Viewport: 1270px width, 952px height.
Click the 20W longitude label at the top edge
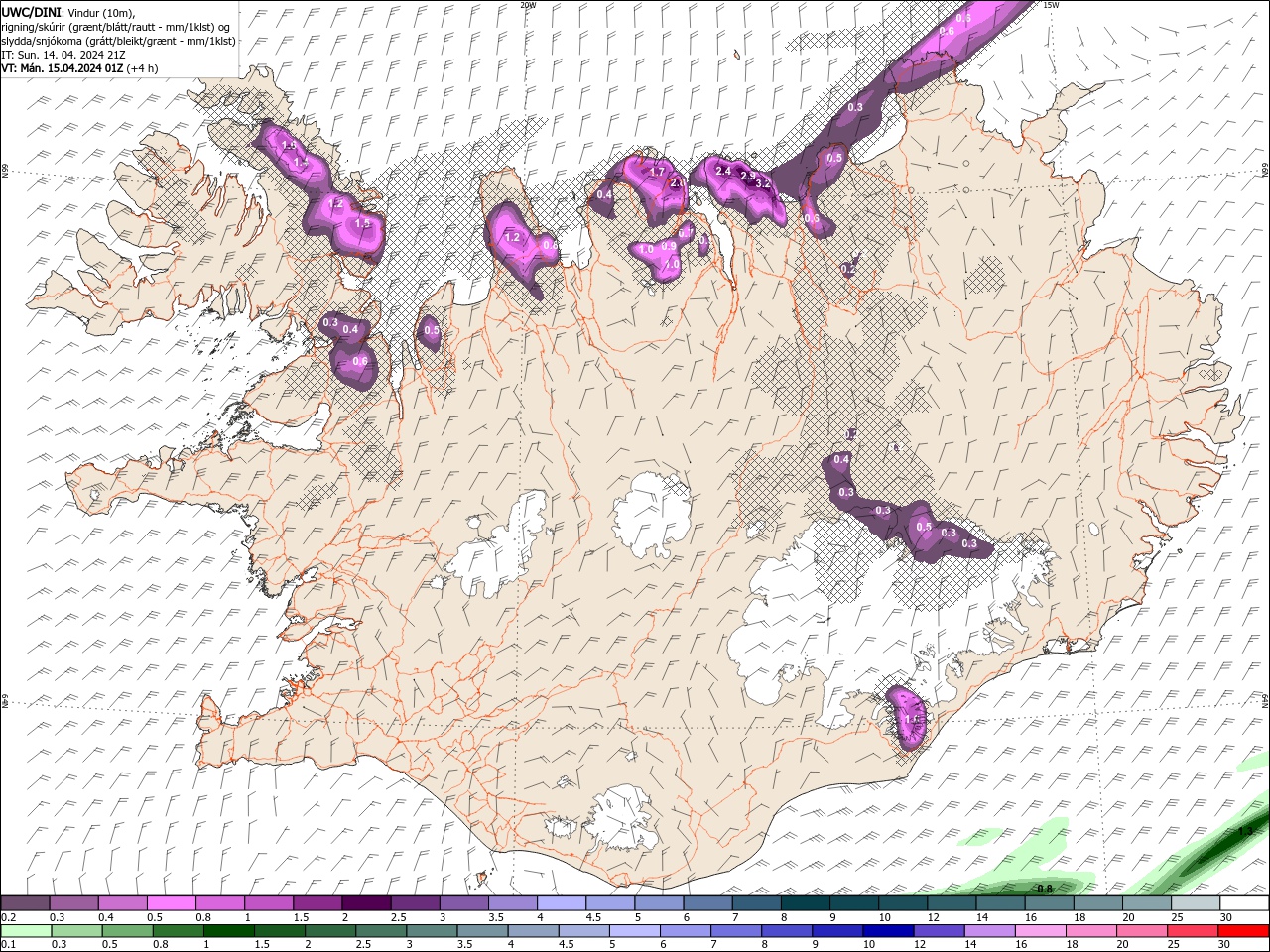(528, 5)
